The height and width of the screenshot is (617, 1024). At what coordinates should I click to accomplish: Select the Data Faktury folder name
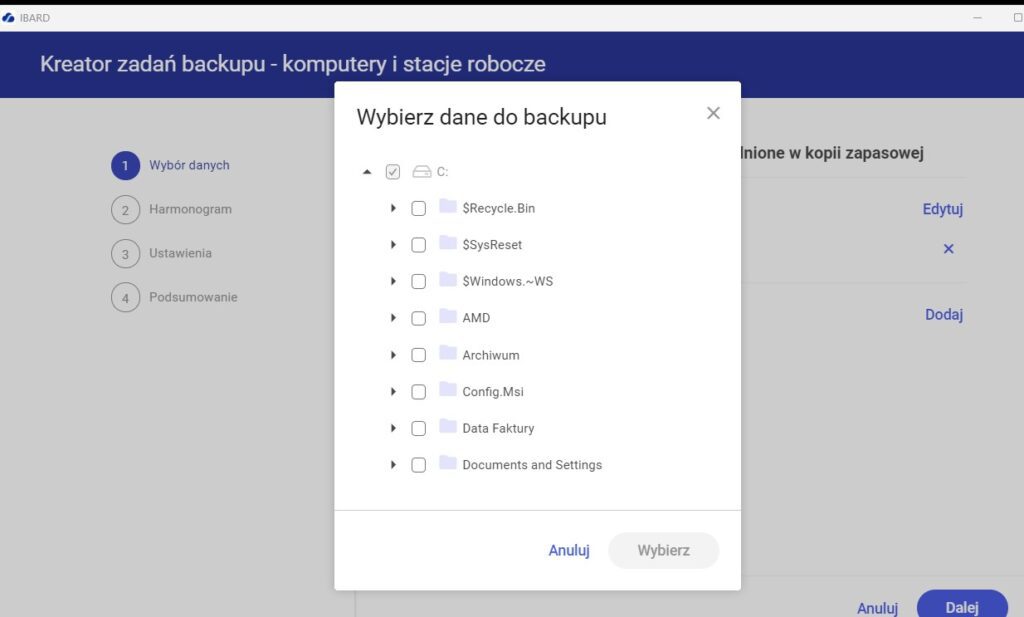coord(498,428)
